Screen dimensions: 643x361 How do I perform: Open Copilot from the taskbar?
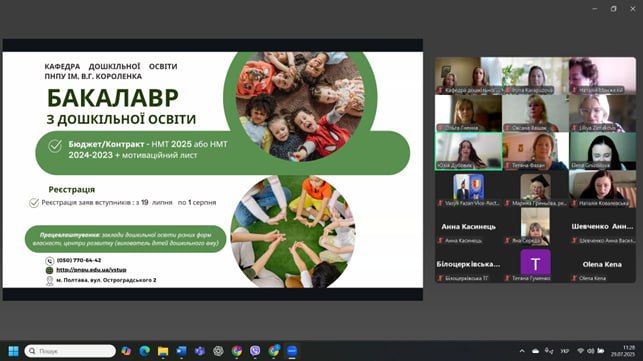point(126,351)
